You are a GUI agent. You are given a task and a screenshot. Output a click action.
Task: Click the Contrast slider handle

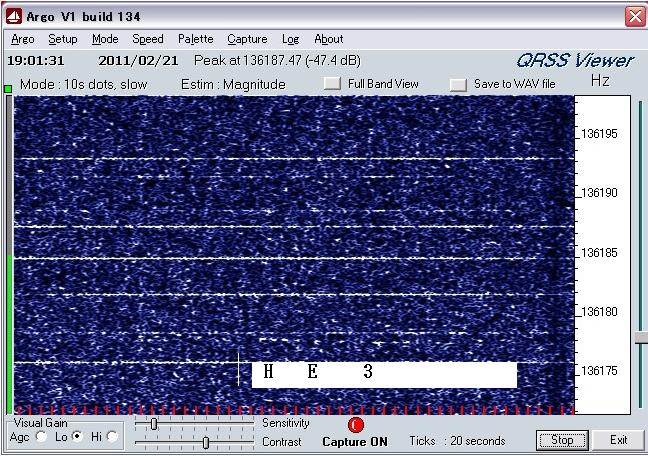click(x=206, y=442)
